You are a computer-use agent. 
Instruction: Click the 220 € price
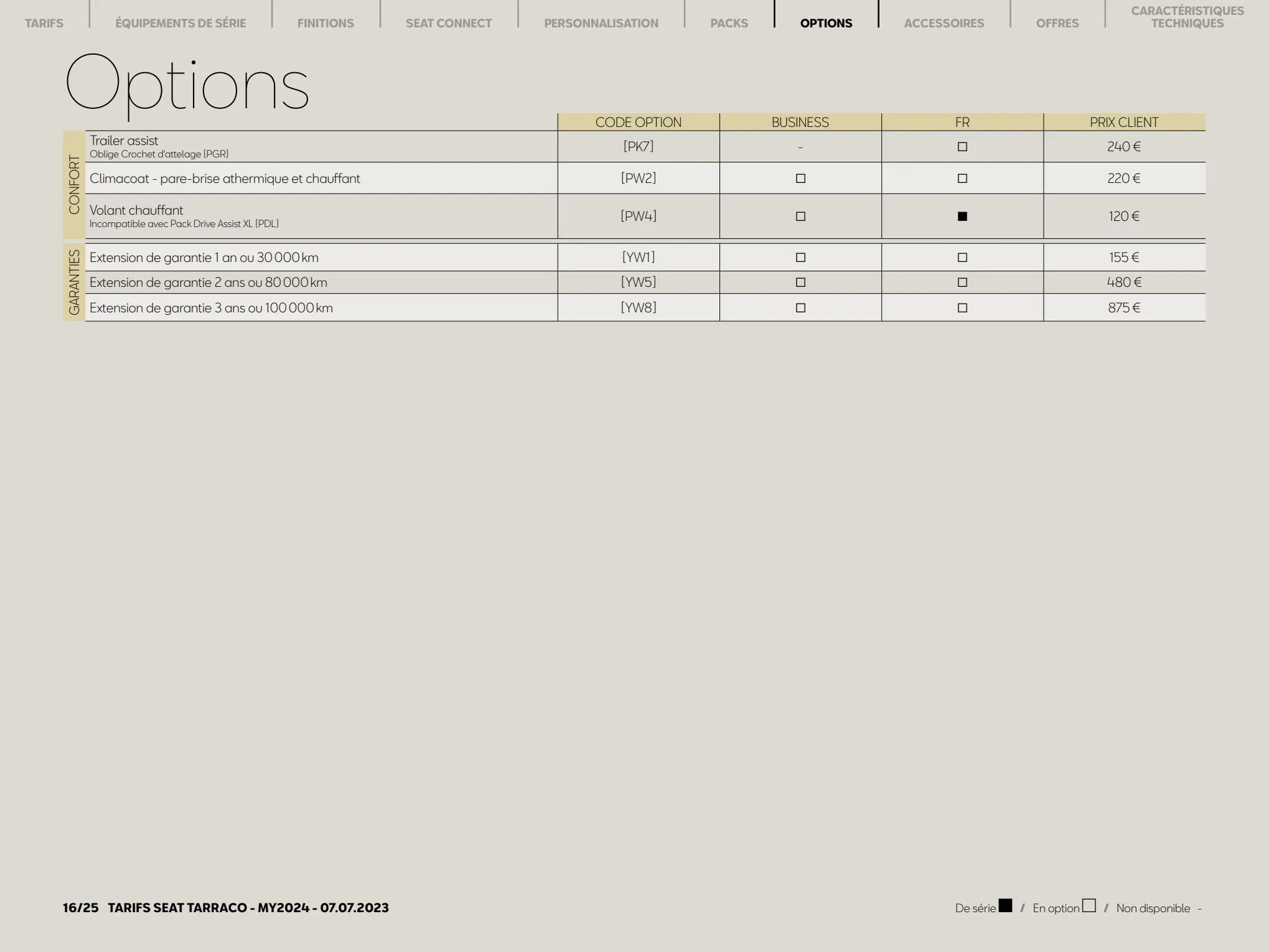(1124, 179)
